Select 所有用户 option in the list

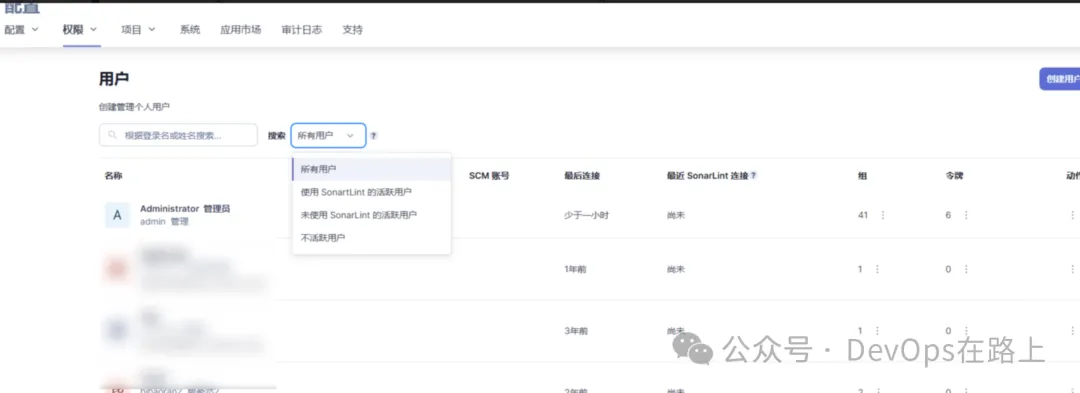coord(372,169)
